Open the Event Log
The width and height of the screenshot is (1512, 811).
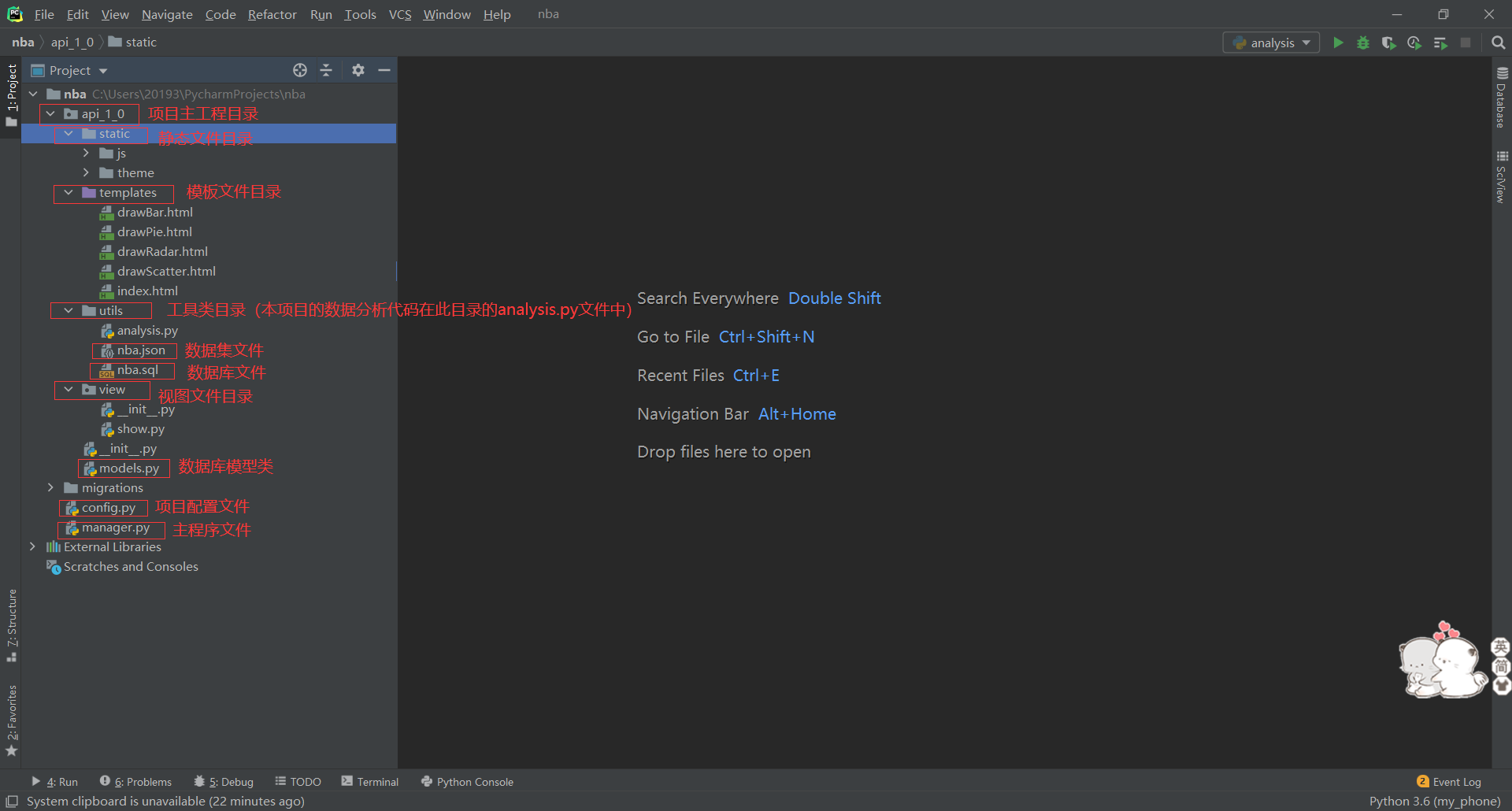pyautogui.click(x=1449, y=782)
